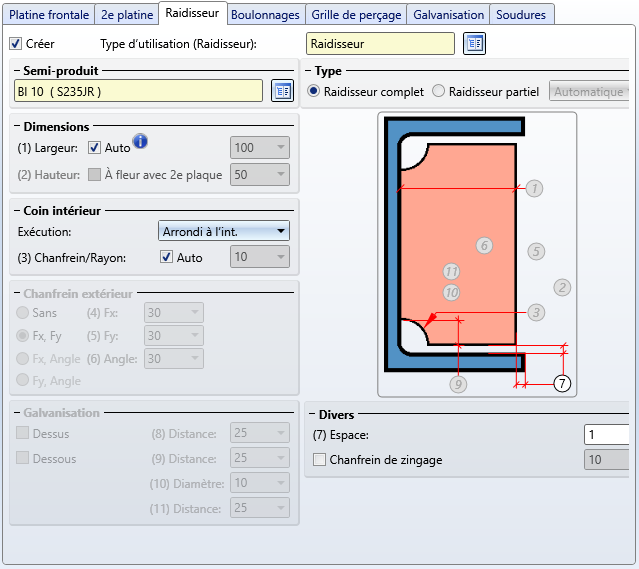The width and height of the screenshot is (639, 569).
Task: Switch to Boulonnages tab
Action: coord(264,15)
